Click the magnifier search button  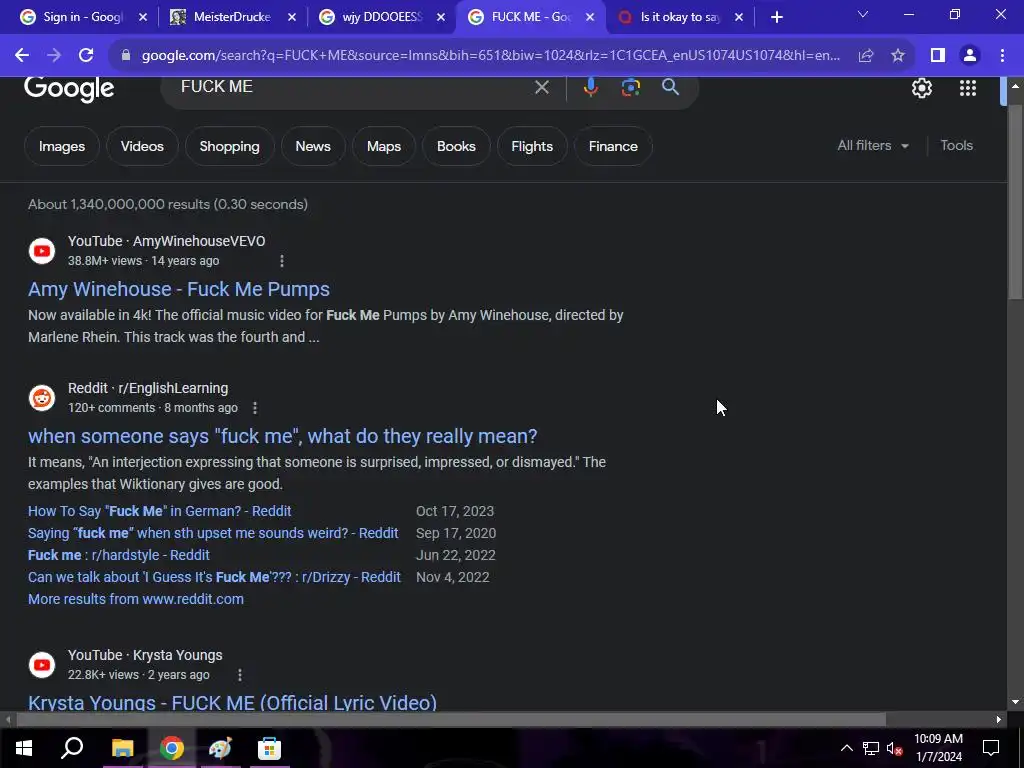coord(670,86)
